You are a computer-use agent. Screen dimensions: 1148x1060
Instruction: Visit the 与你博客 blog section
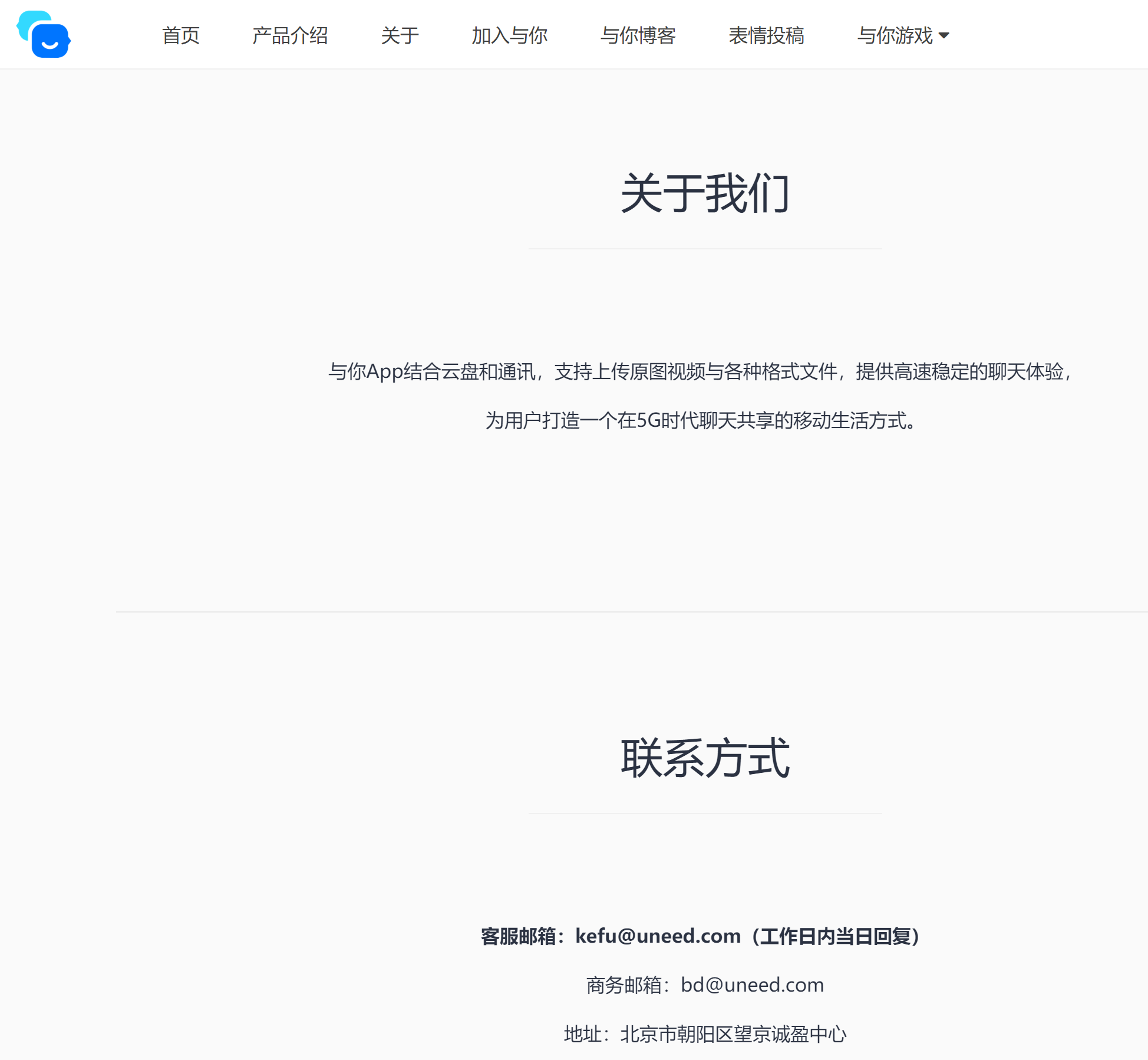pyautogui.click(x=639, y=35)
